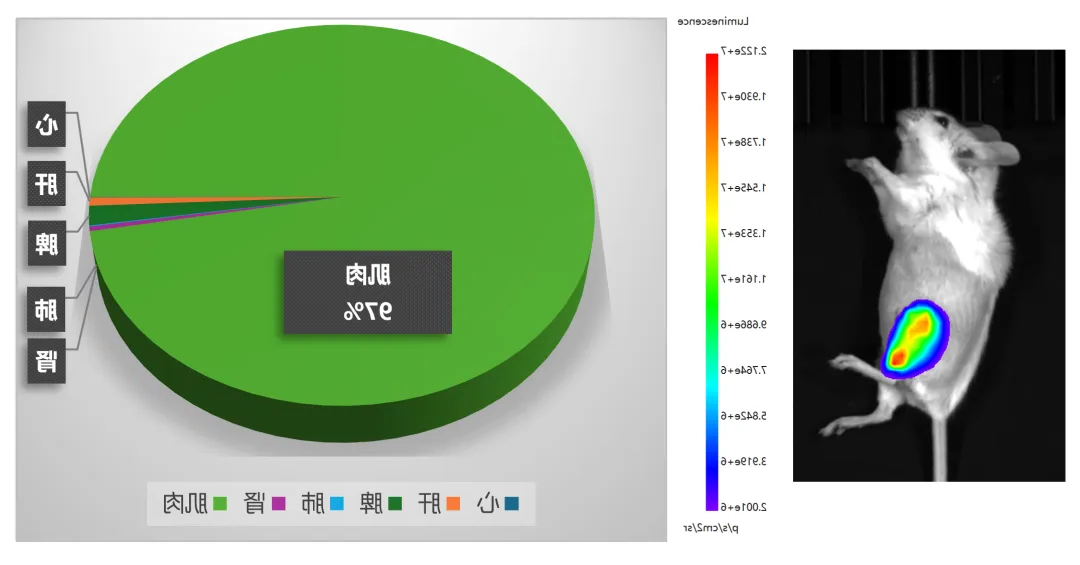Click the luminescent hotspot on the mouse

tap(912, 340)
